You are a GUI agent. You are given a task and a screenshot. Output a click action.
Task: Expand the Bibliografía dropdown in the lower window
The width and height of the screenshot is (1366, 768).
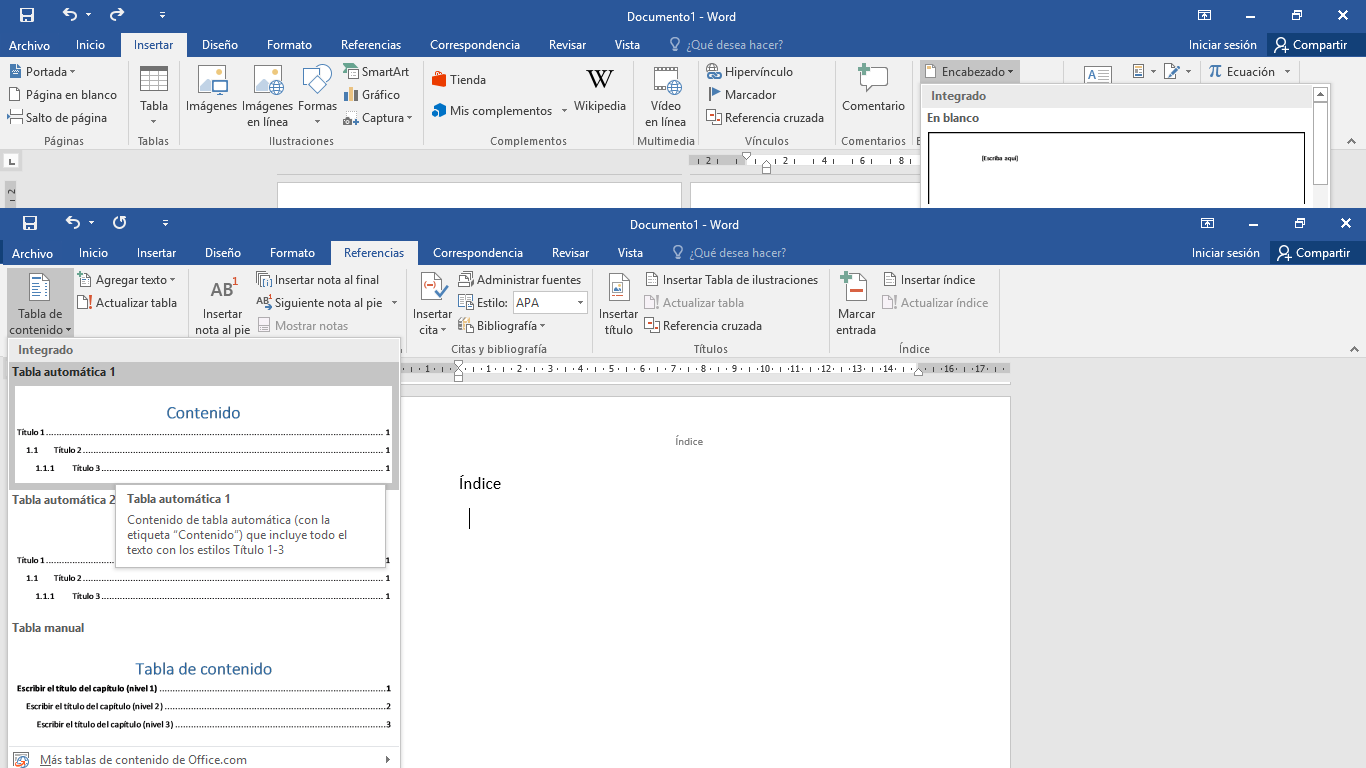point(502,326)
